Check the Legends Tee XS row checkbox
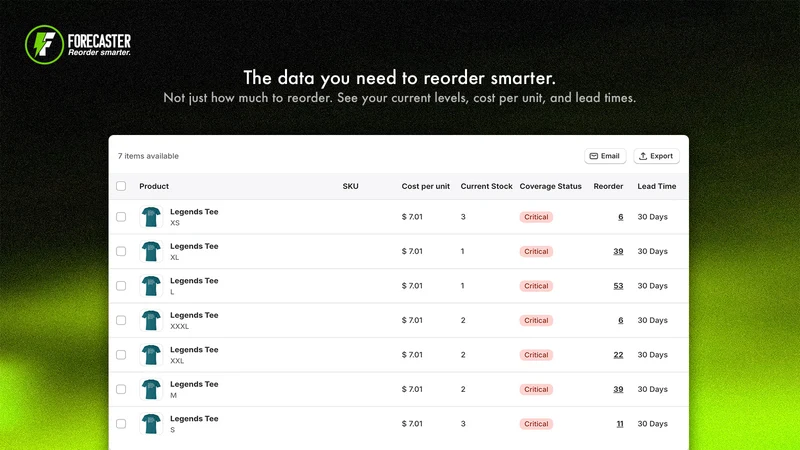This screenshot has height=450, width=800. point(121,217)
